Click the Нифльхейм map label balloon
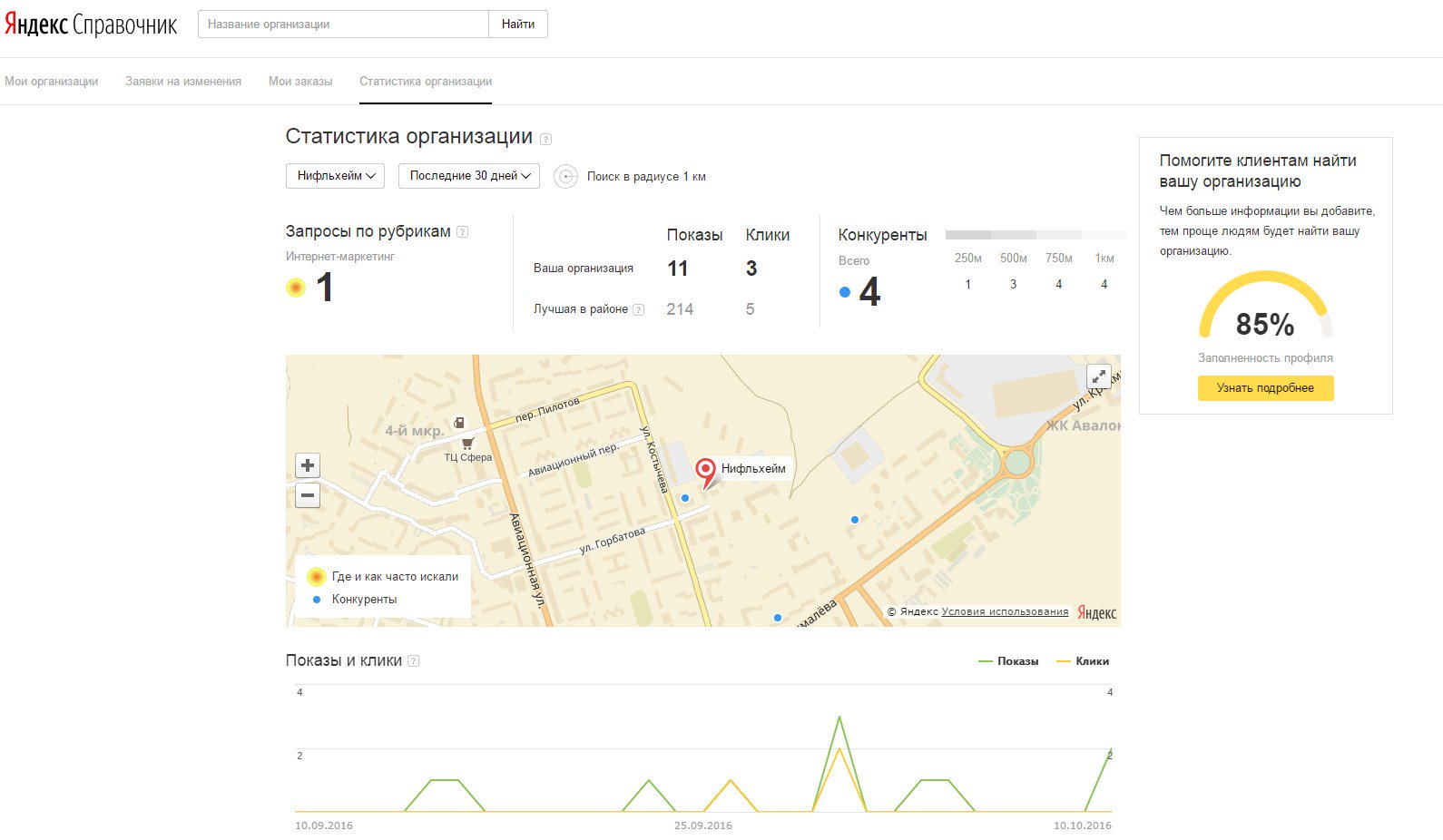This screenshot has width=1443, height=840. tap(753, 469)
